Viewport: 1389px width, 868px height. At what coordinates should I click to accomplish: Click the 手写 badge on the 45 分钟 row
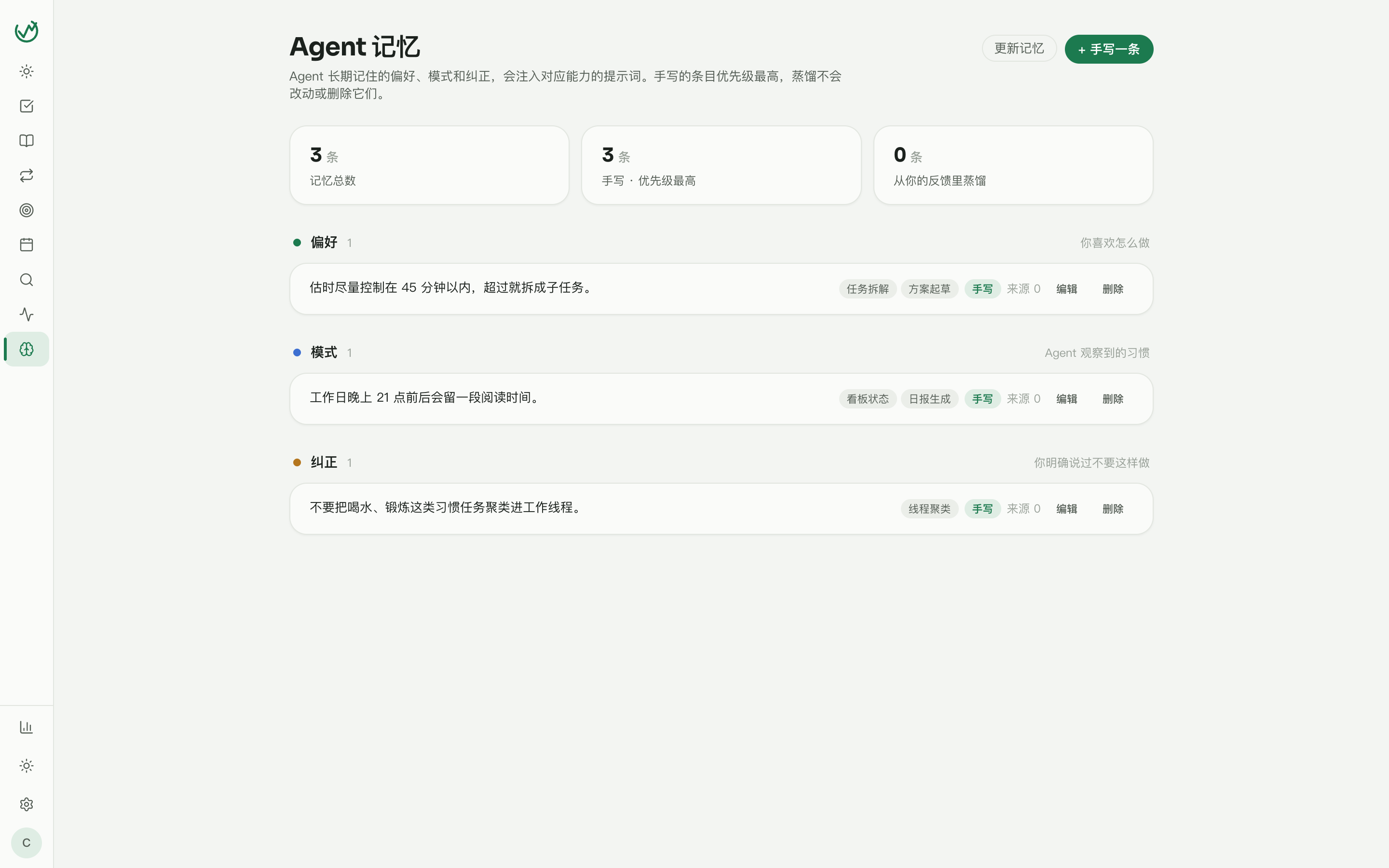point(982,289)
